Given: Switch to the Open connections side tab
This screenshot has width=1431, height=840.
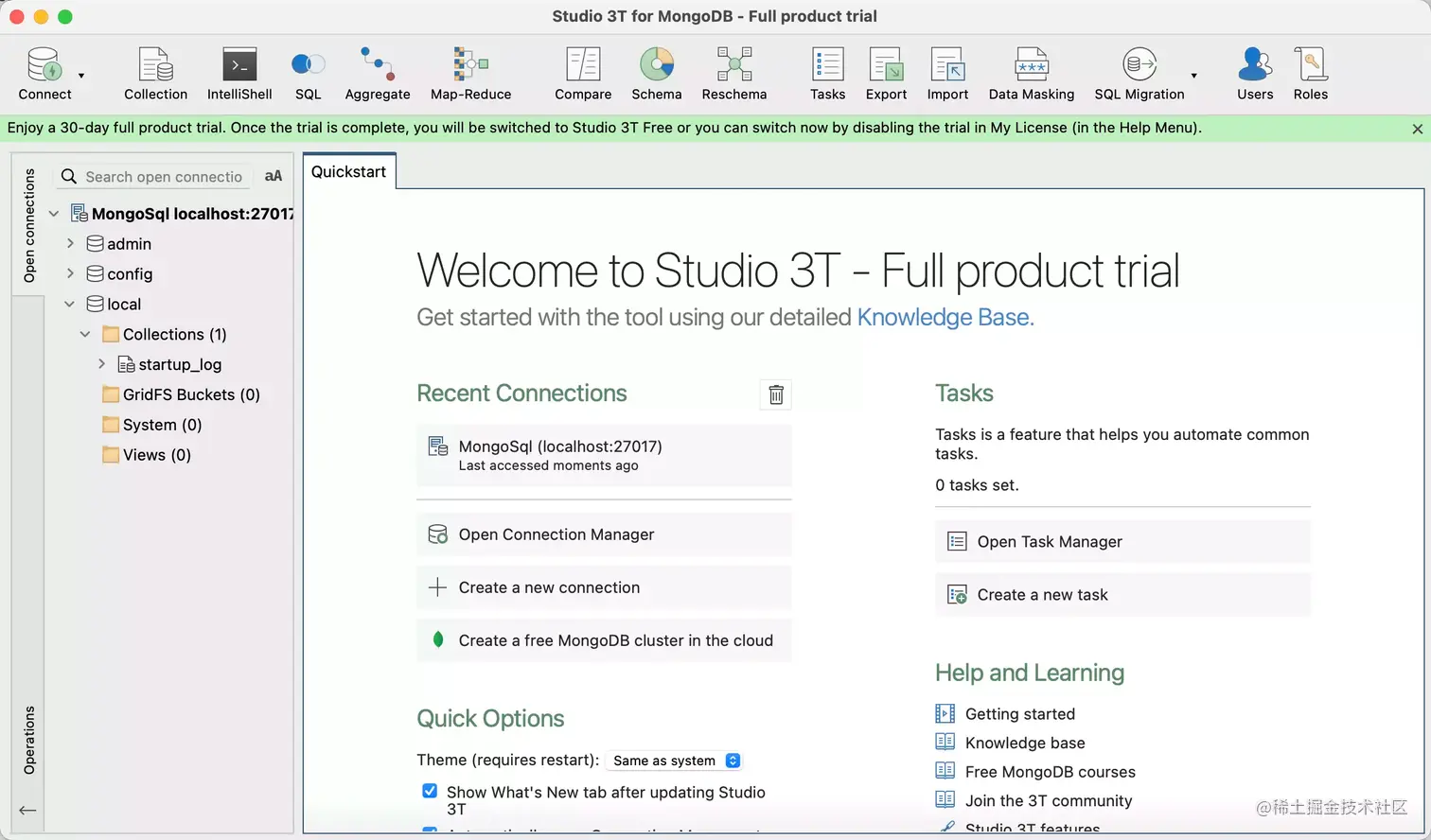Looking at the screenshot, I should pyautogui.click(x=29, y=225).
